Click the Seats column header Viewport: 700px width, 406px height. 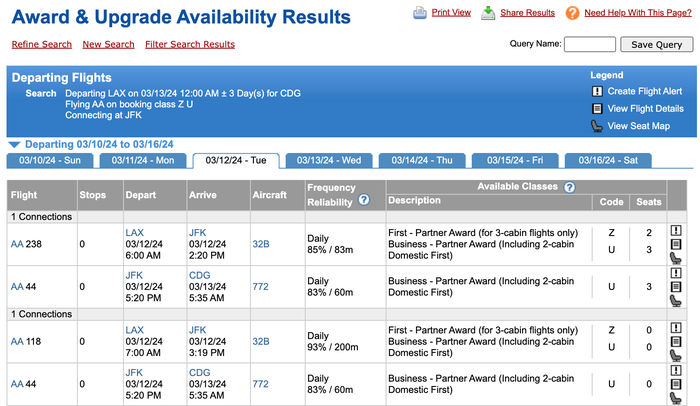pos(649,202)
